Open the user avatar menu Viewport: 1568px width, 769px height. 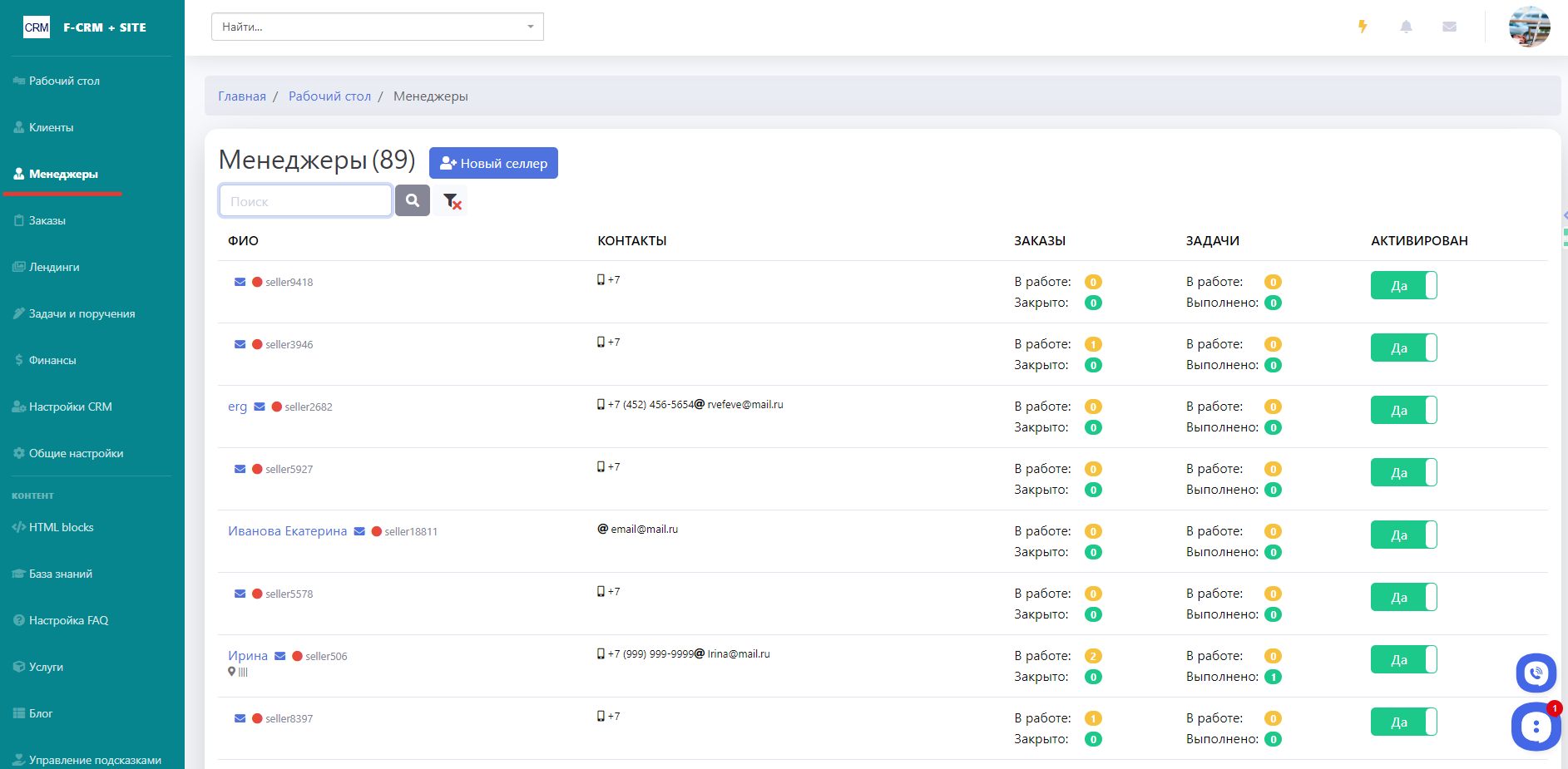click(x=1529, y=27)
